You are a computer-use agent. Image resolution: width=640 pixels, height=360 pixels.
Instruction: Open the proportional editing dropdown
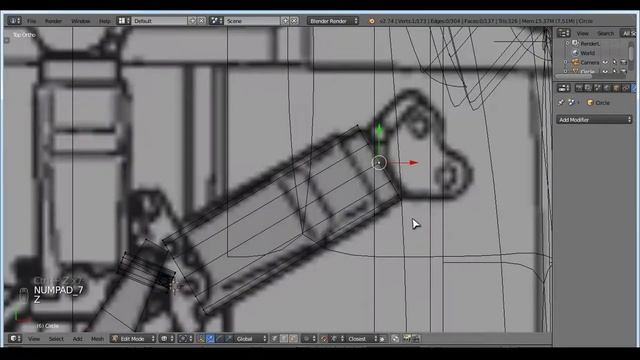tap(309, 339)
